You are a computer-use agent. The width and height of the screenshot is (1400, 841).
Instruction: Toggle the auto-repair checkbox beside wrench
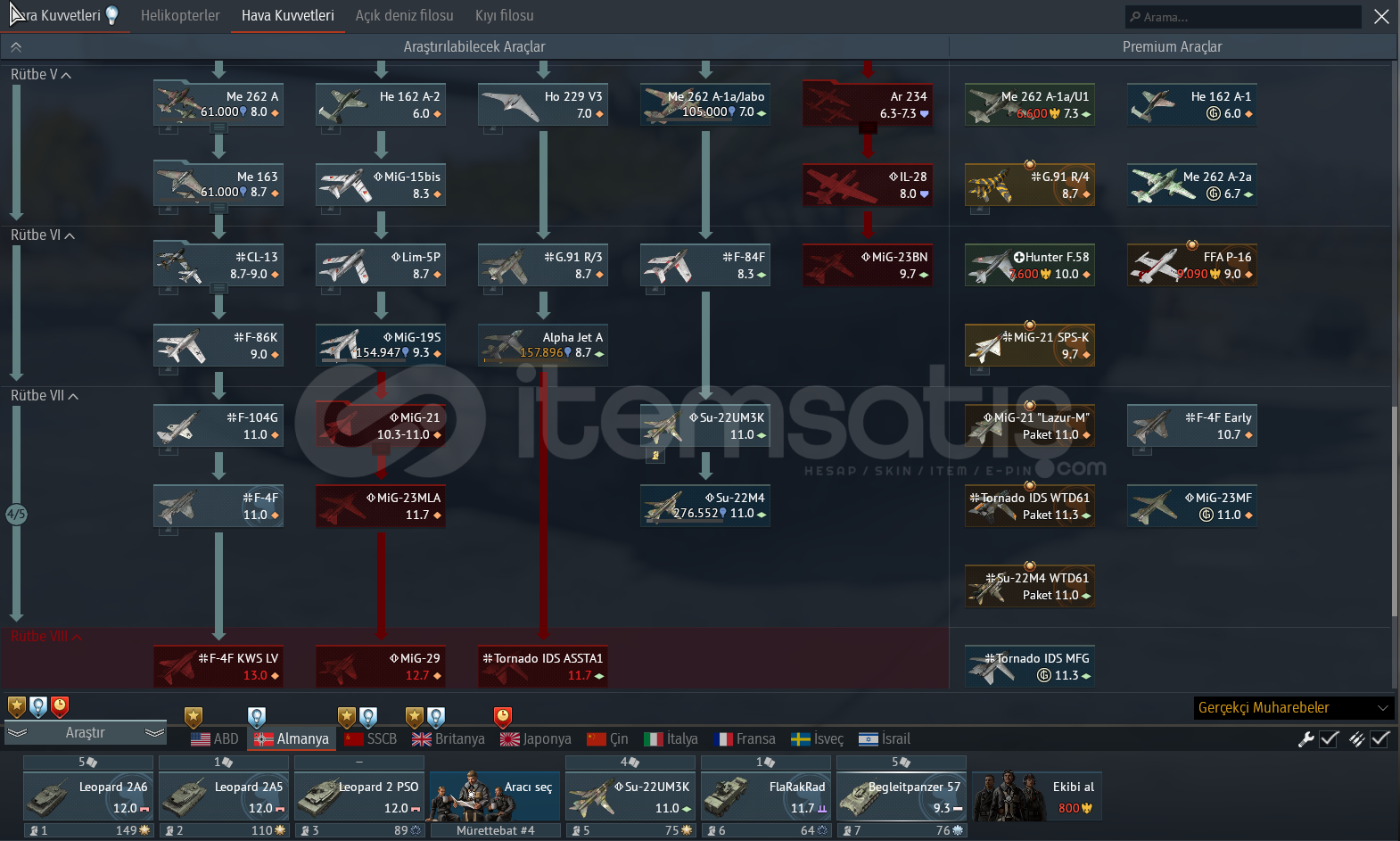pyautogui.click(x=1329, y=738)
